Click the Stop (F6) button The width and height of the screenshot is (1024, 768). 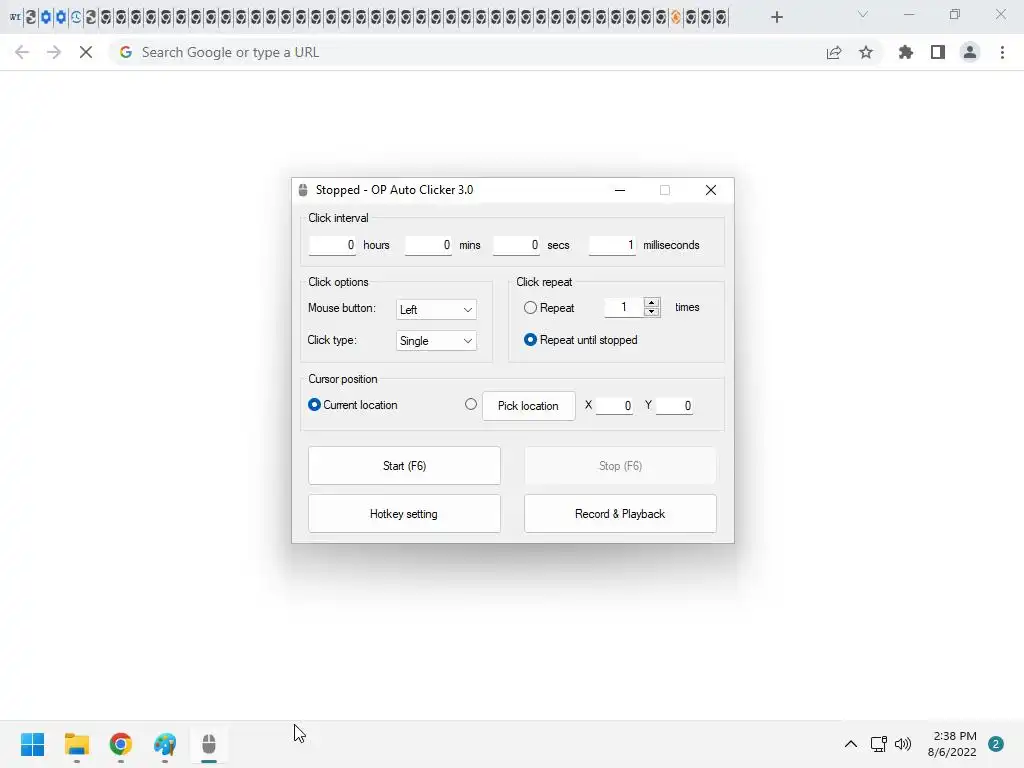(x=620, y=466)
